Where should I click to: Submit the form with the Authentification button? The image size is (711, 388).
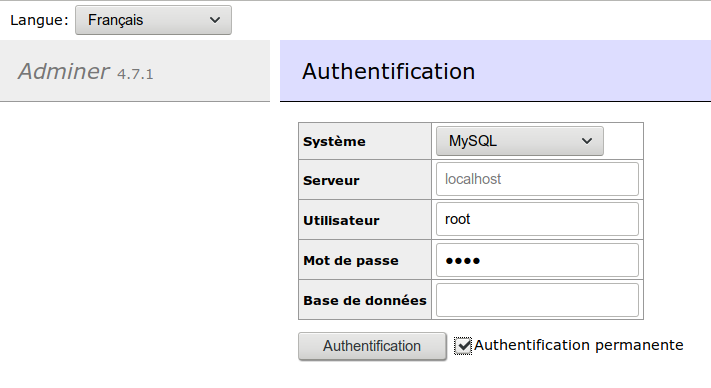point(372,346)
